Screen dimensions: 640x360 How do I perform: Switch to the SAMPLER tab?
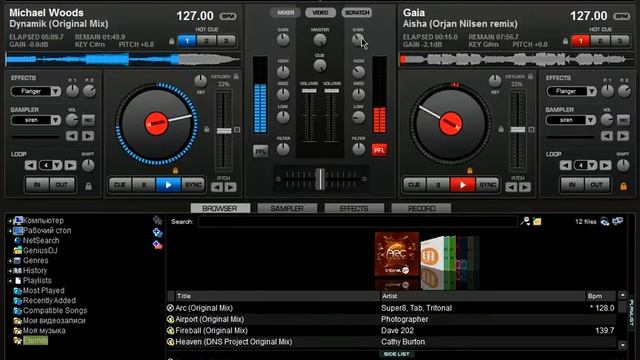point(287,208)
